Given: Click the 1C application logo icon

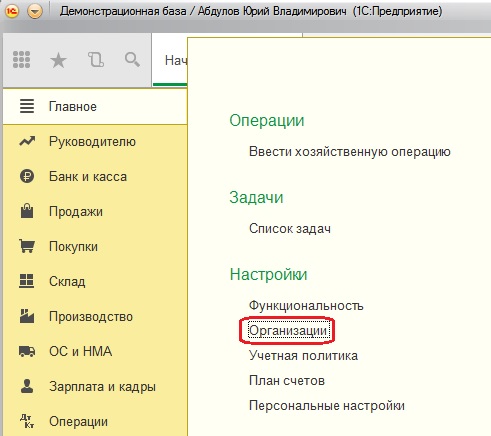Looking at the screenshot, I should coord(12,11).
